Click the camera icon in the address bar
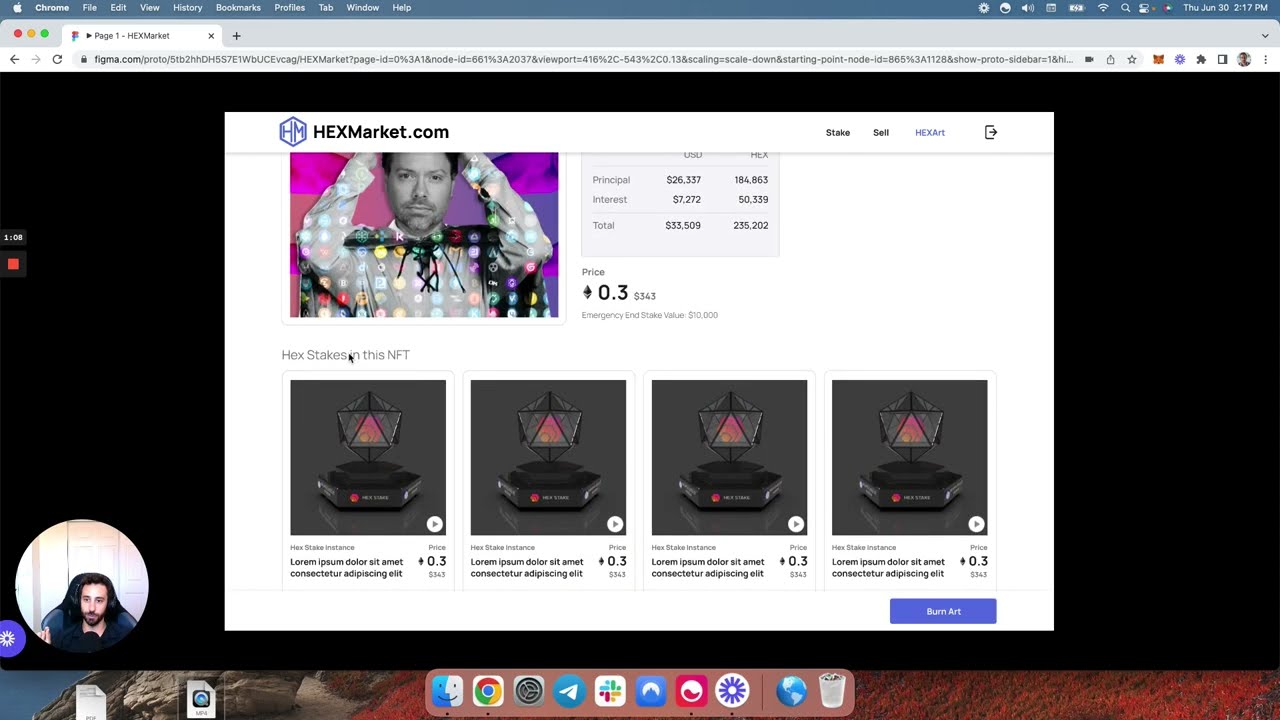1280x720 pixels. (x=1089, y=59)
